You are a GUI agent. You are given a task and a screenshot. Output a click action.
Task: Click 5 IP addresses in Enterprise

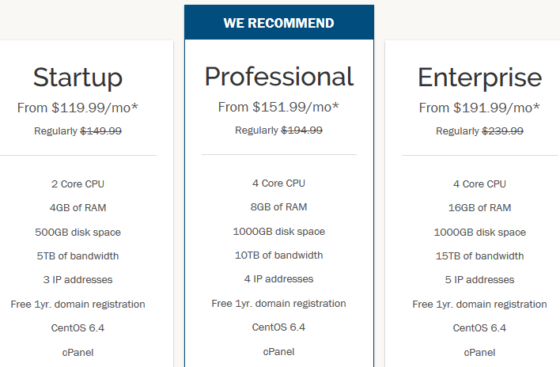coord(480,280)
